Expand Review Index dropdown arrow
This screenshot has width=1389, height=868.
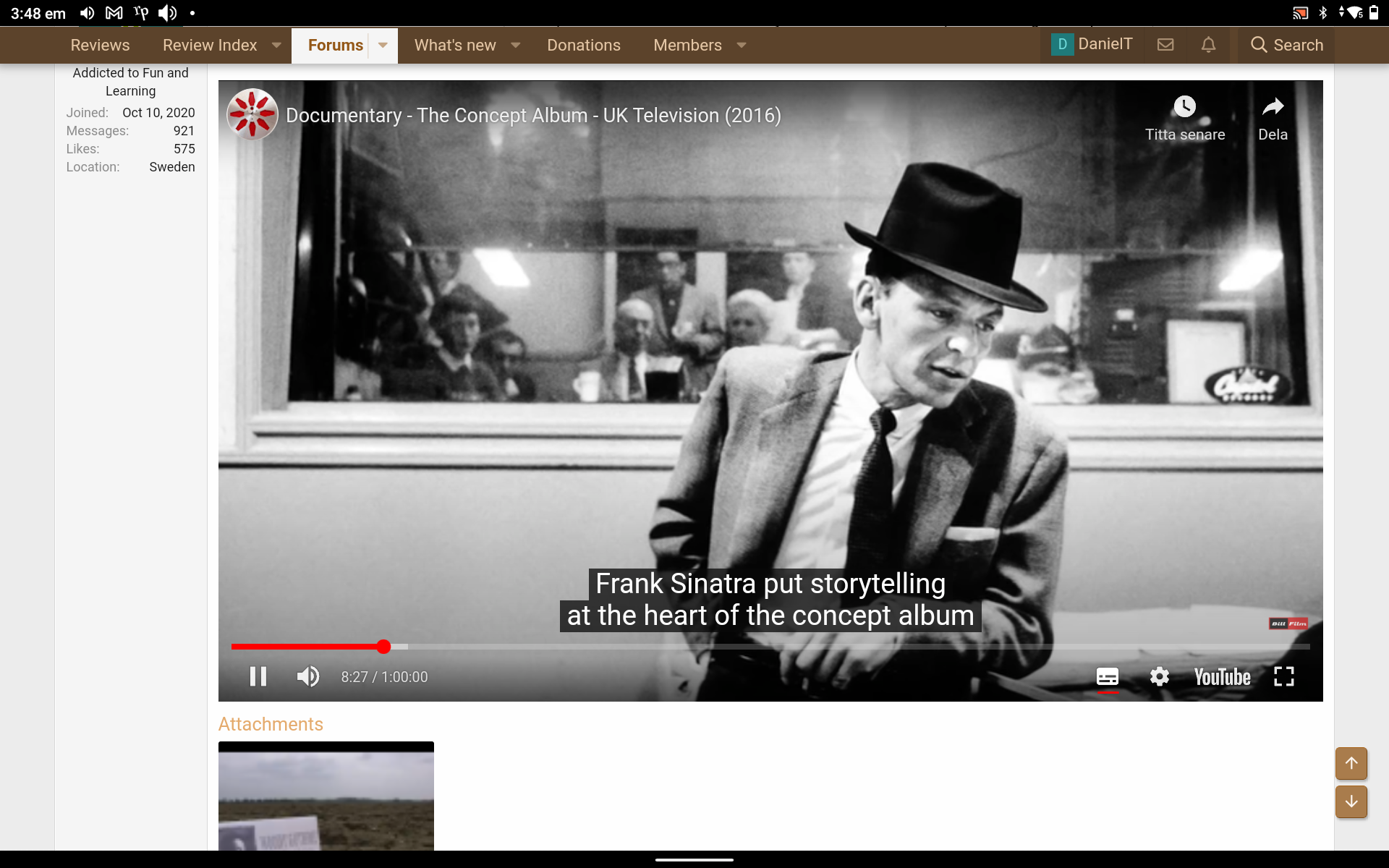[x=276, y=45]
